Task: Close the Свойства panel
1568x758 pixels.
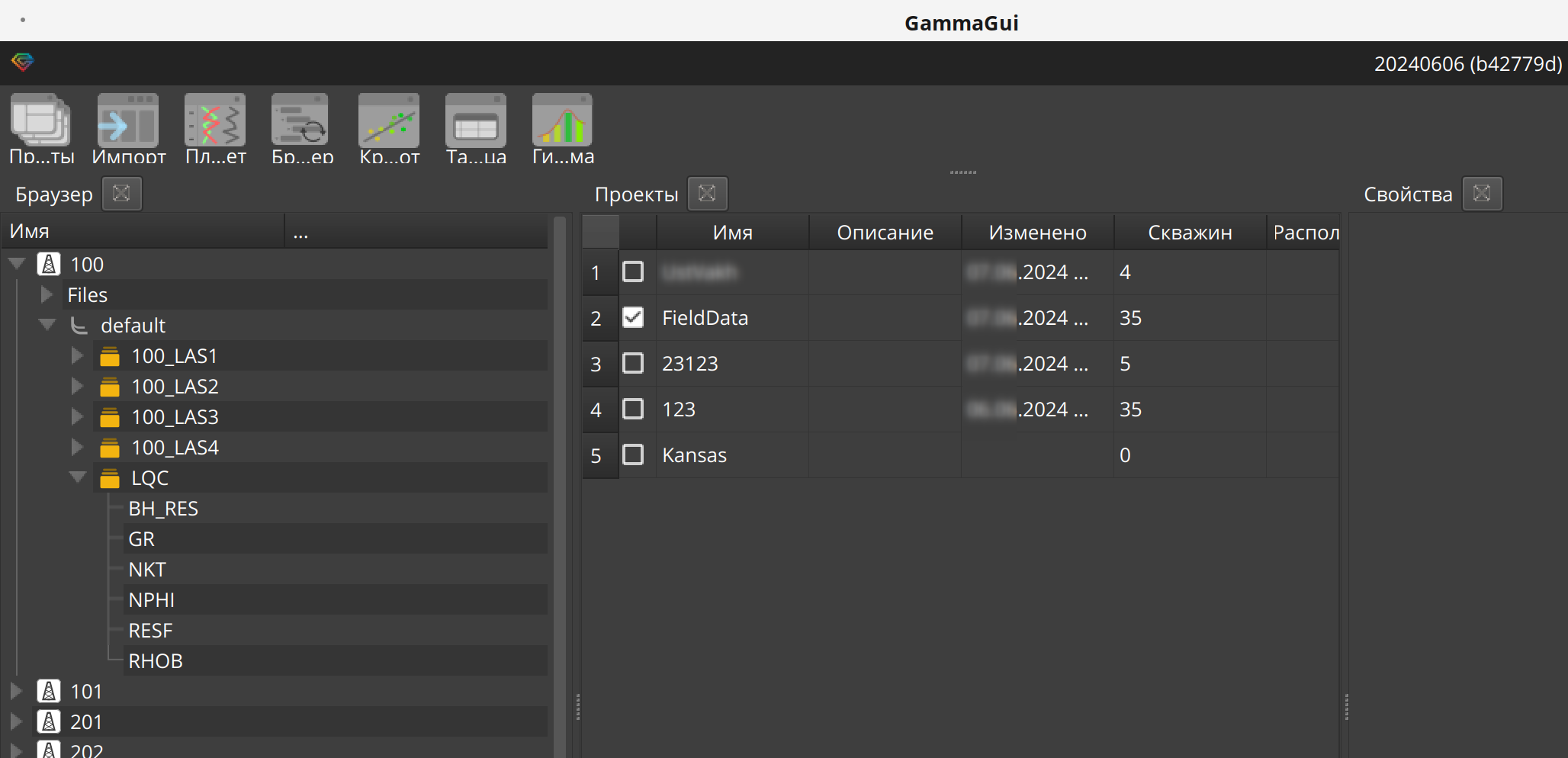Action: 1482,194
